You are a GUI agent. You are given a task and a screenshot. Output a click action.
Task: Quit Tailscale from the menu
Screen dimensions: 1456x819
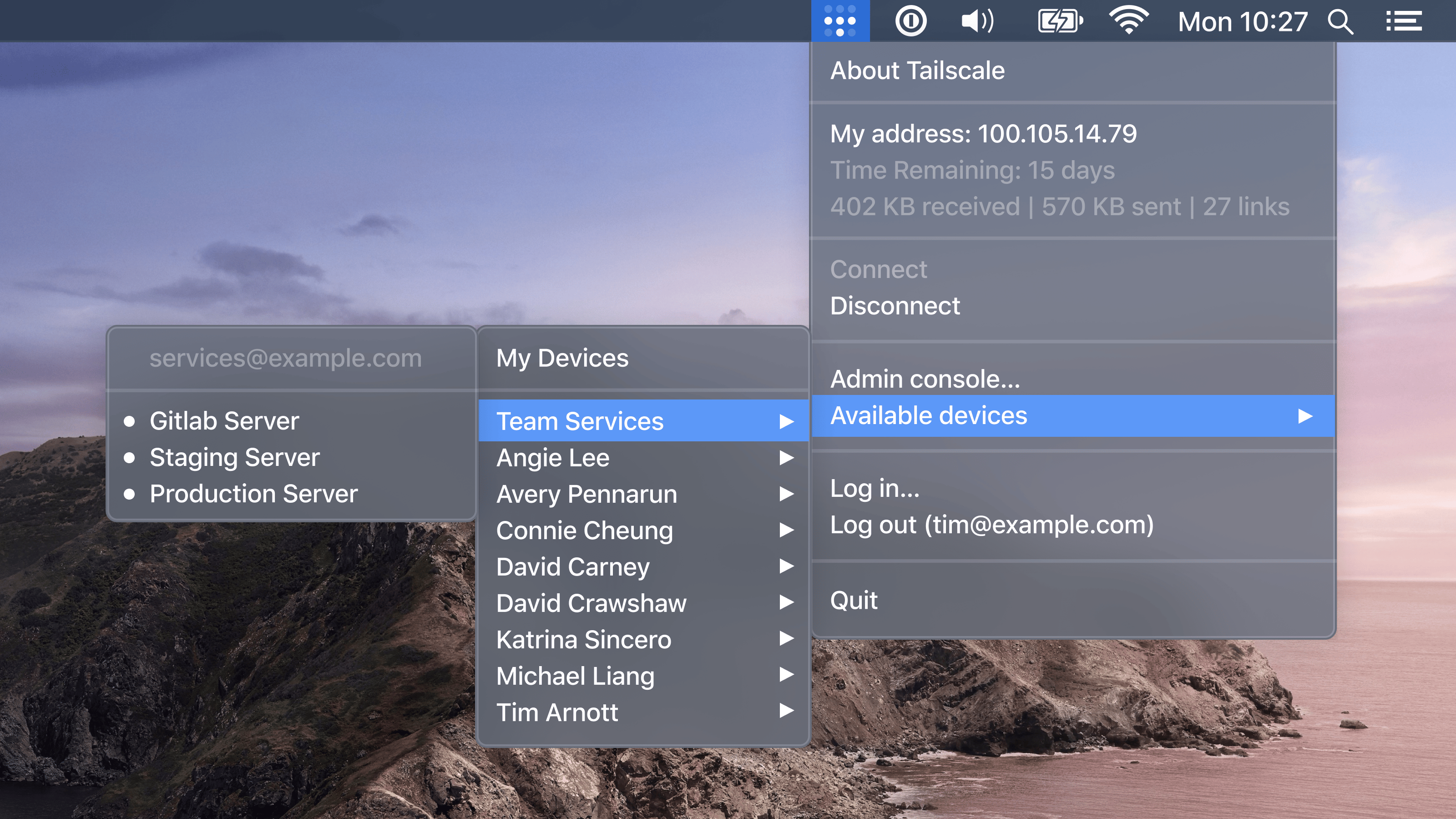click(x=854, y=600)
